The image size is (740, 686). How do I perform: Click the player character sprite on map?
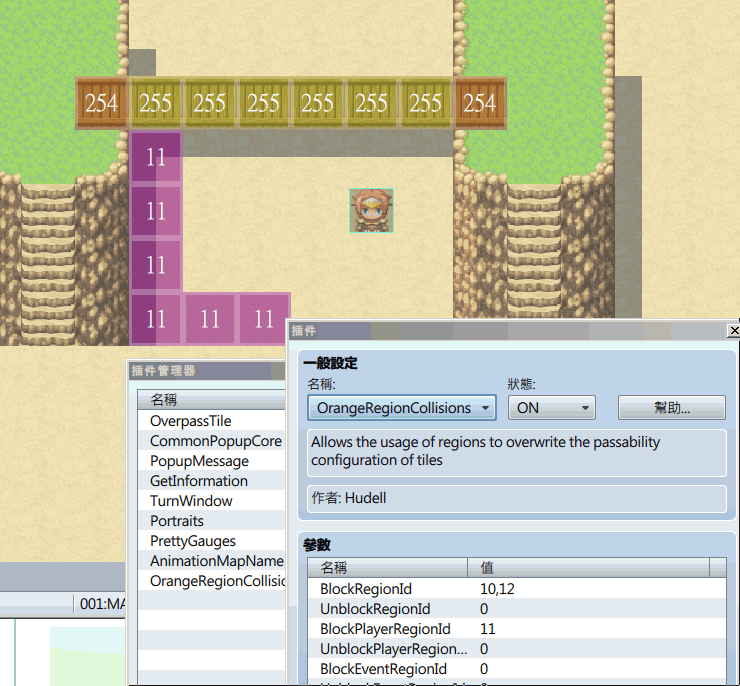tap(371, 210)
